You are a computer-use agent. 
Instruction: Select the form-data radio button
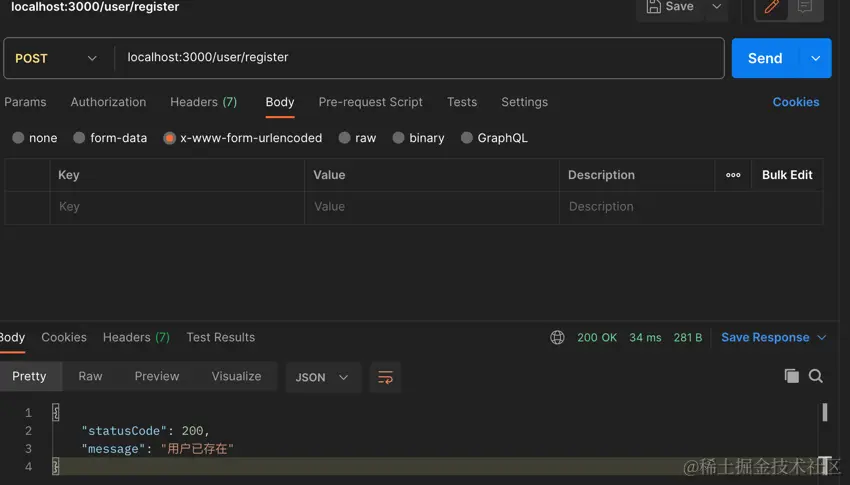[x=79, y=138]
